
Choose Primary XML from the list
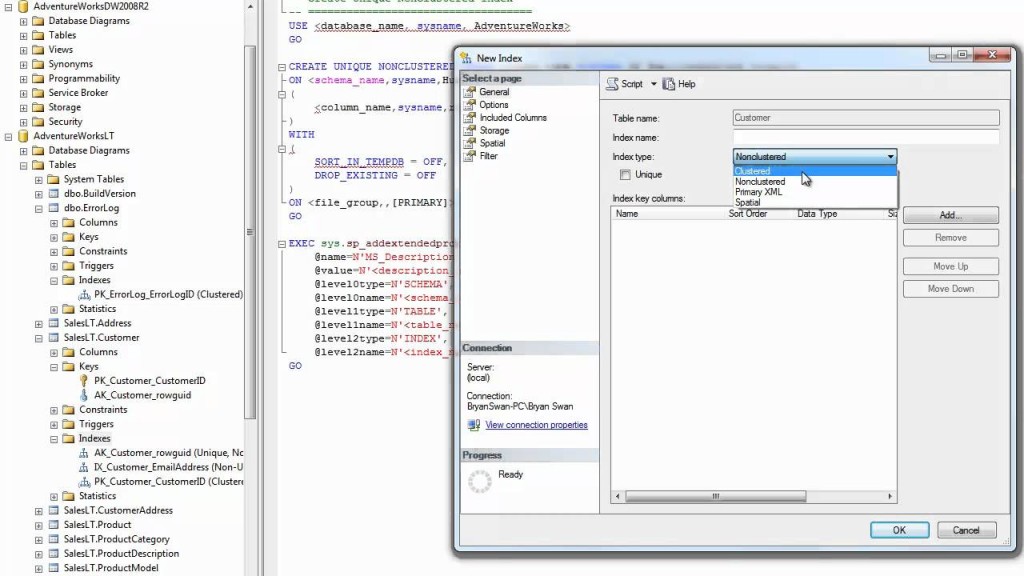759,192
